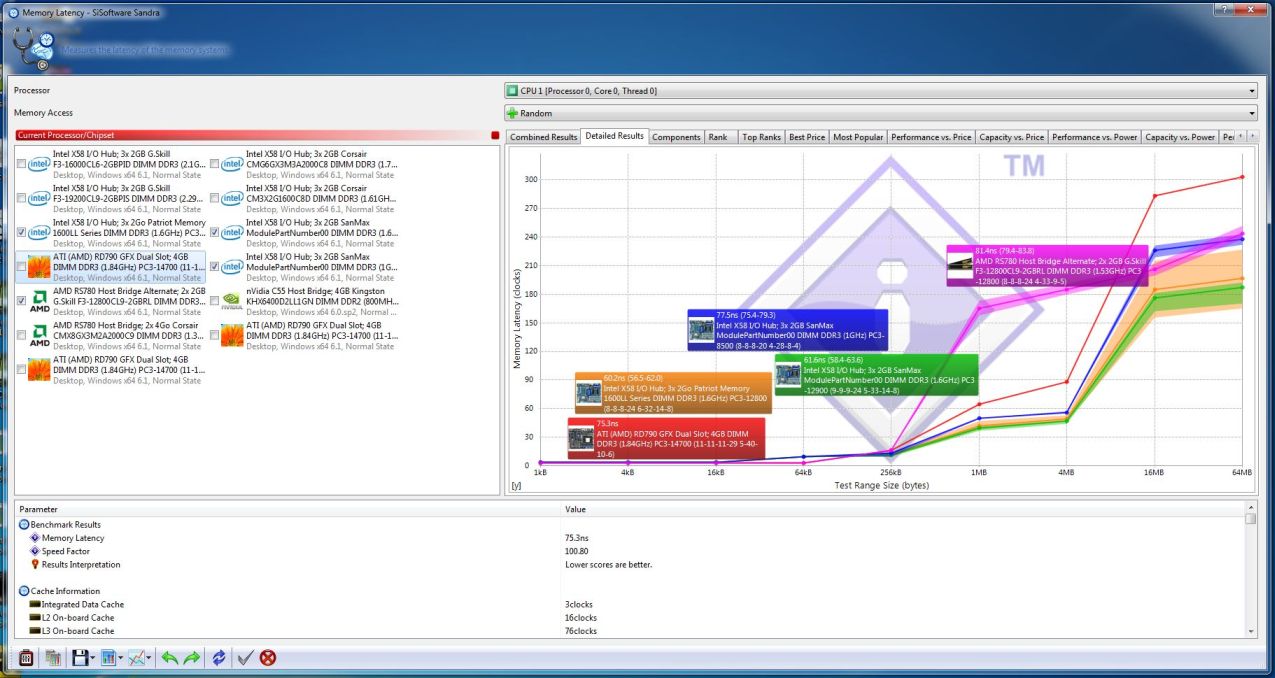Image resolution: width=1275 pixels, height=678 pixels.
Task: Click the Memory Latency parameter icon
Action: 35,538
